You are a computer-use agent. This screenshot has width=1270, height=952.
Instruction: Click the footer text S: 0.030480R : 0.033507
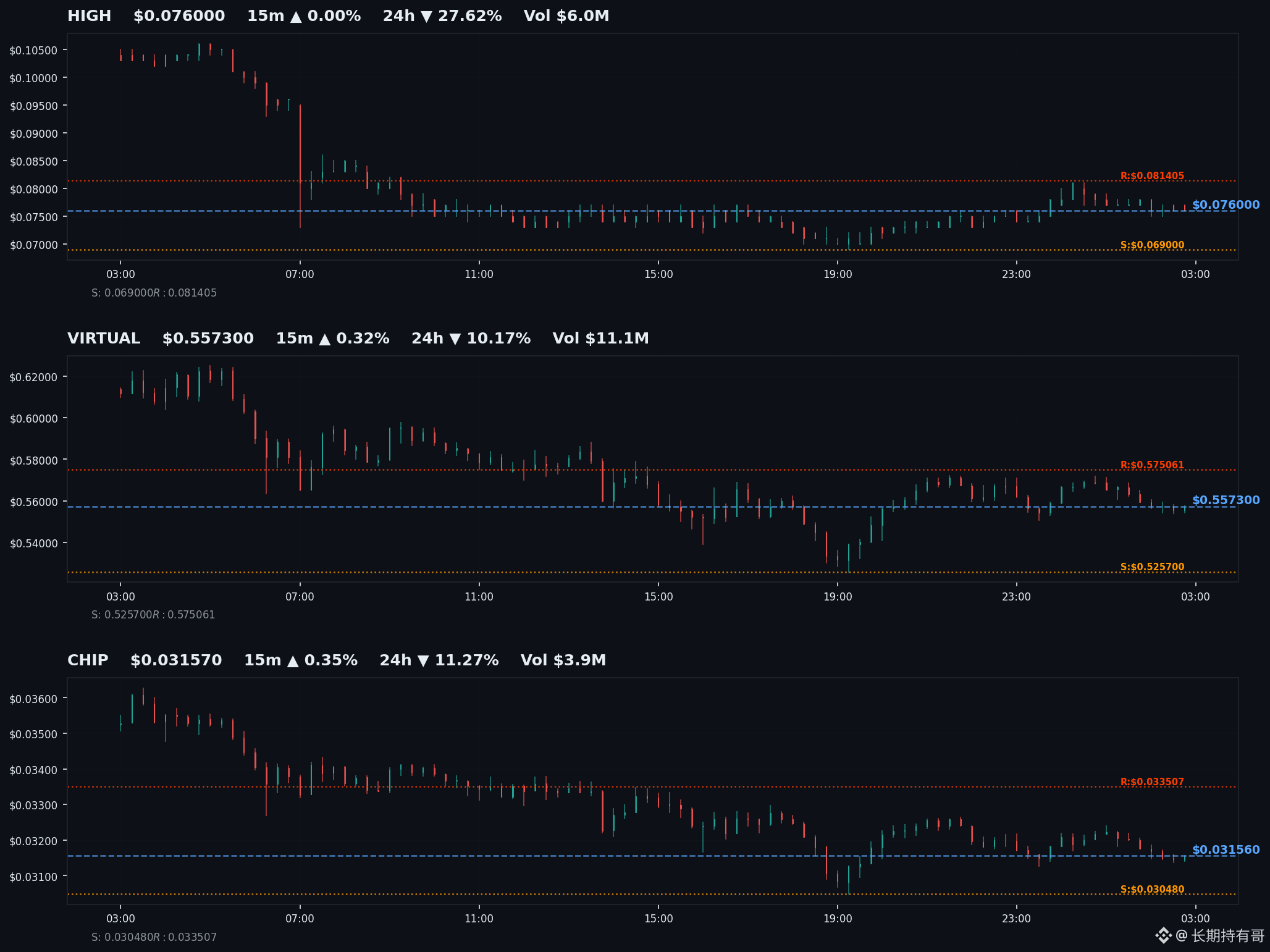click(154, 937)
